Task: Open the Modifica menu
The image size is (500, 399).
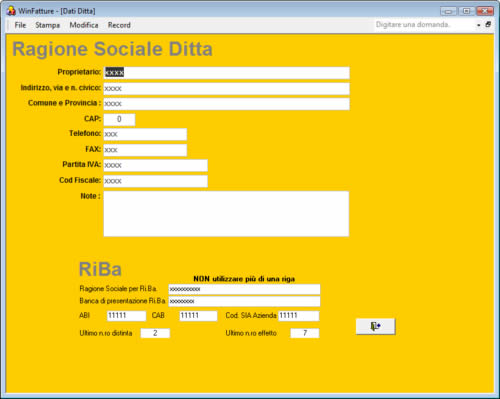Action: pyautogui.click(x=84, y=25)
